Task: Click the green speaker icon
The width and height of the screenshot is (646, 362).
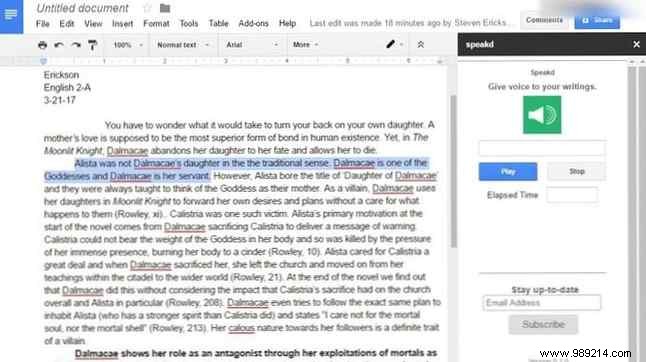Action: coord(542,114)
